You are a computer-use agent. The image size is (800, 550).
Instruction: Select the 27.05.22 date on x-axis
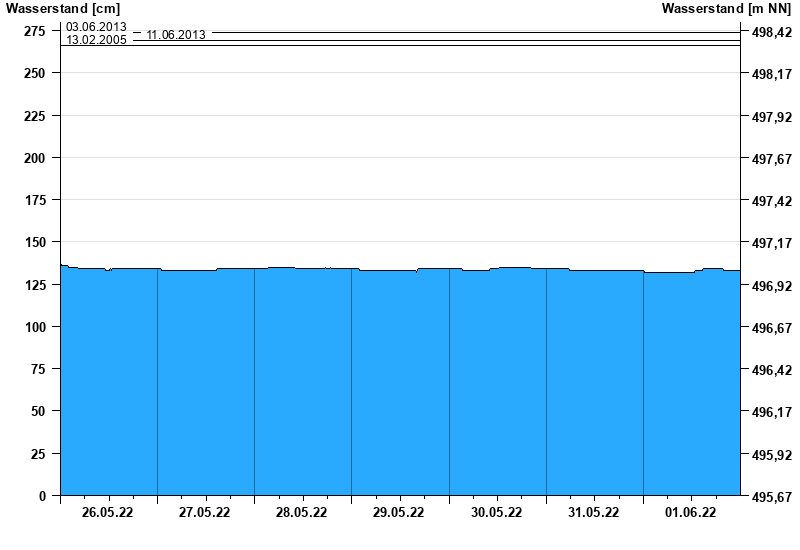(205, 513)
